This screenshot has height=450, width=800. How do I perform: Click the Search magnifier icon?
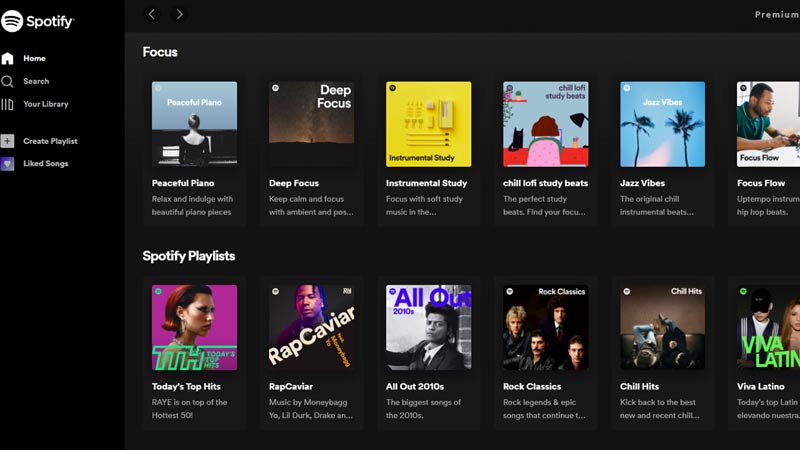point(7,81)
